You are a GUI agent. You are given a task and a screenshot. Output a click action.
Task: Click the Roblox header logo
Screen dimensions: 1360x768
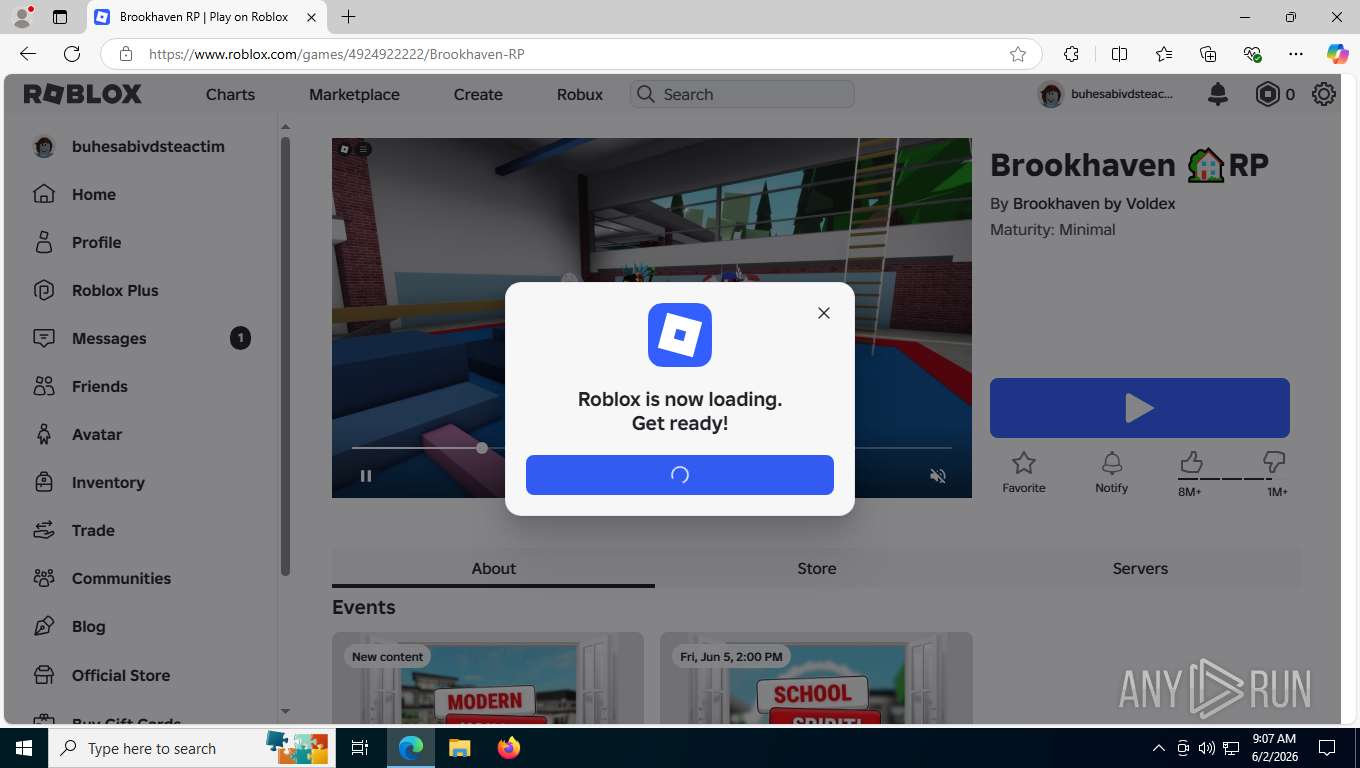pos(83,94)
